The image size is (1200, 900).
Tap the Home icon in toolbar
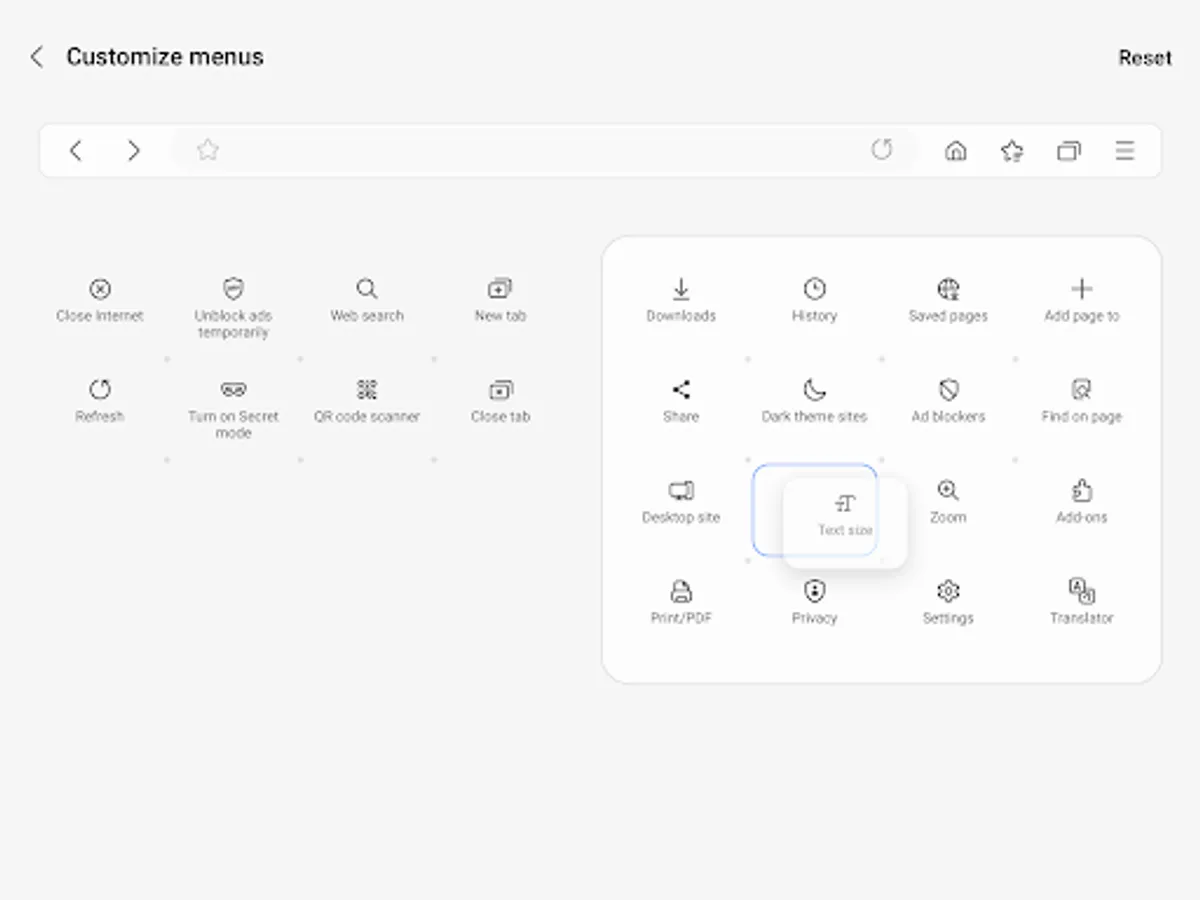click(x=956, y=151)
